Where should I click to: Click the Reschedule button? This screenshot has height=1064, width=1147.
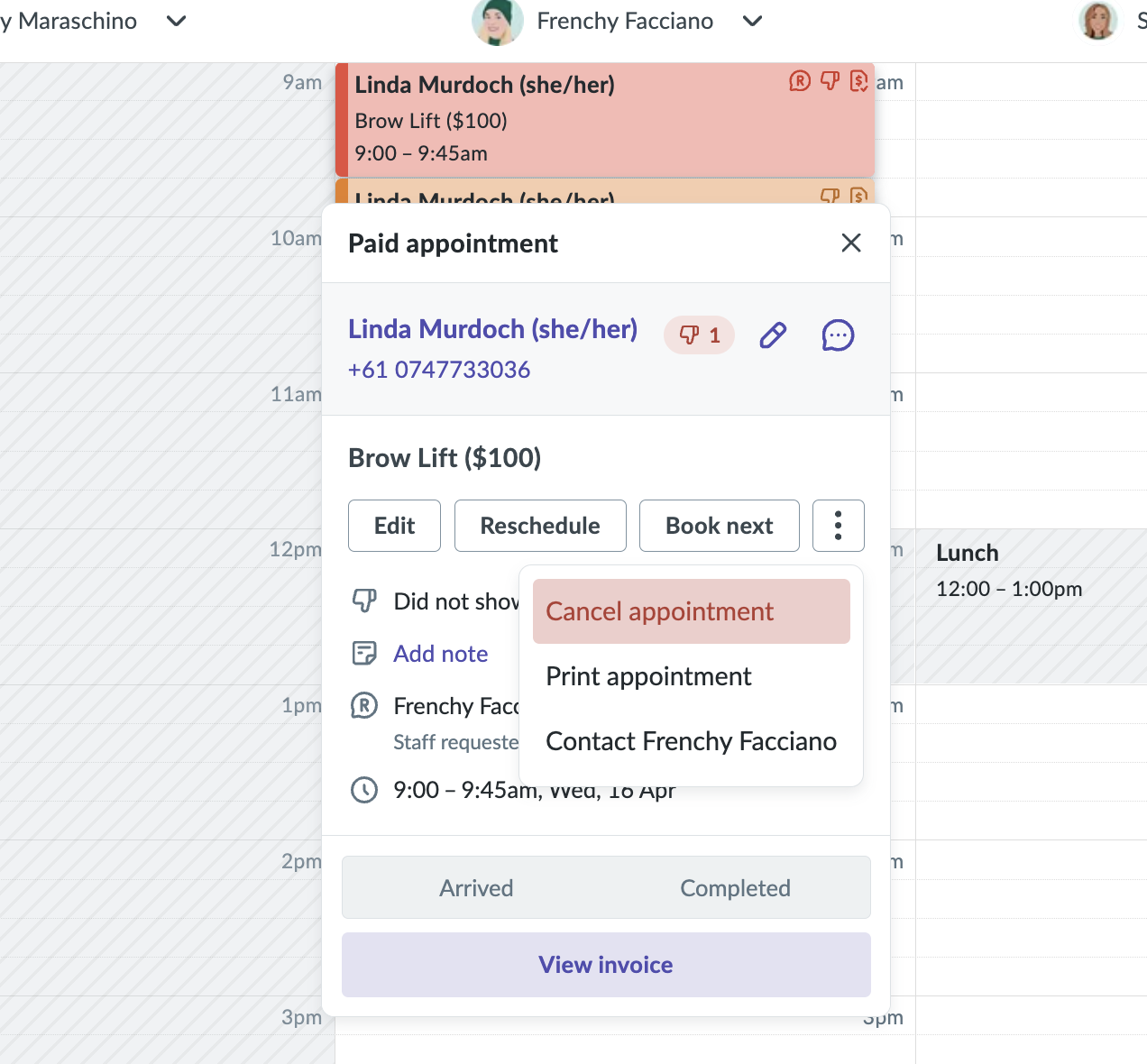[x=540, y=526]
